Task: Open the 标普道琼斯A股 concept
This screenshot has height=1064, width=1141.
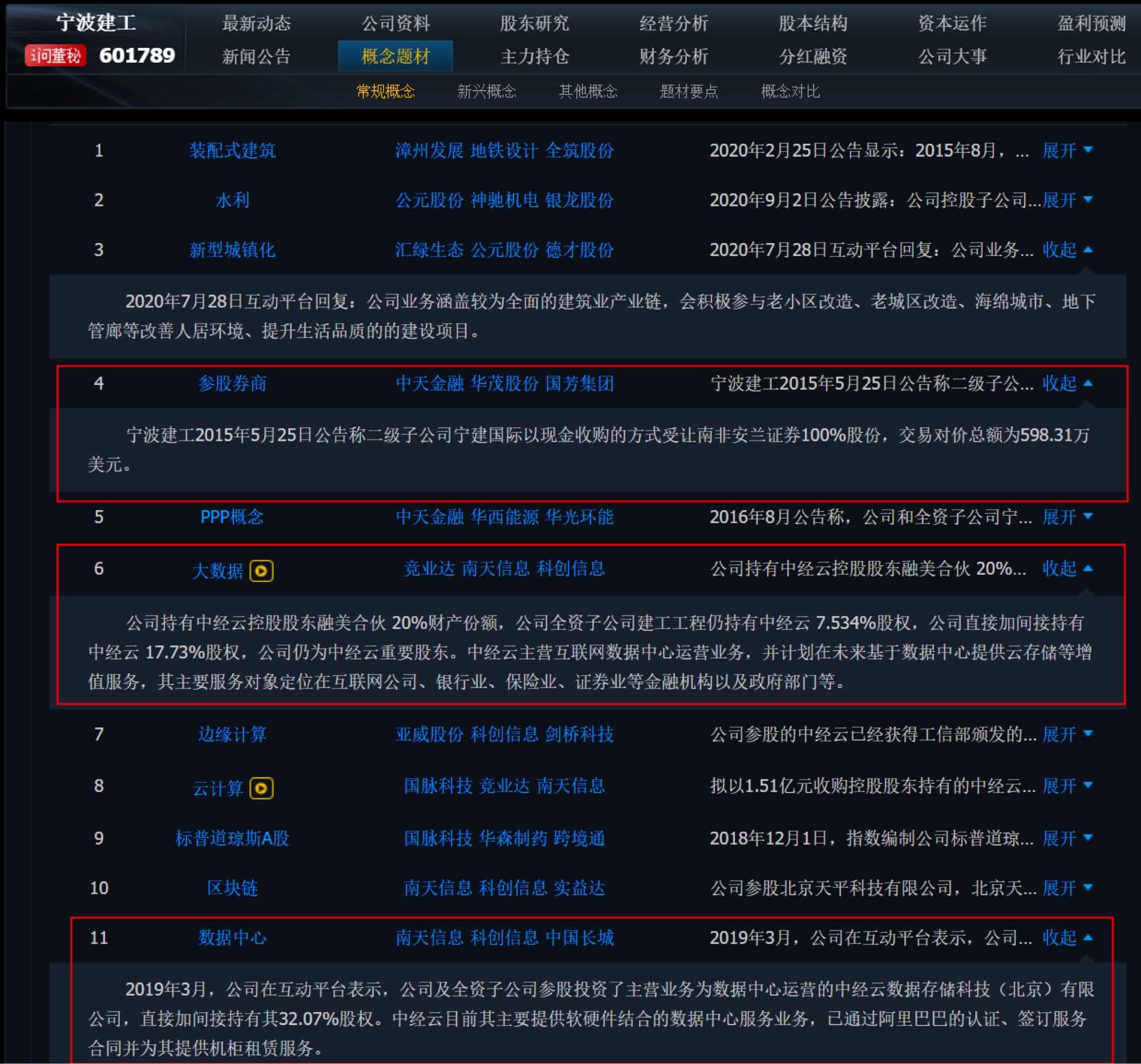Action: [x=232, y=838]
